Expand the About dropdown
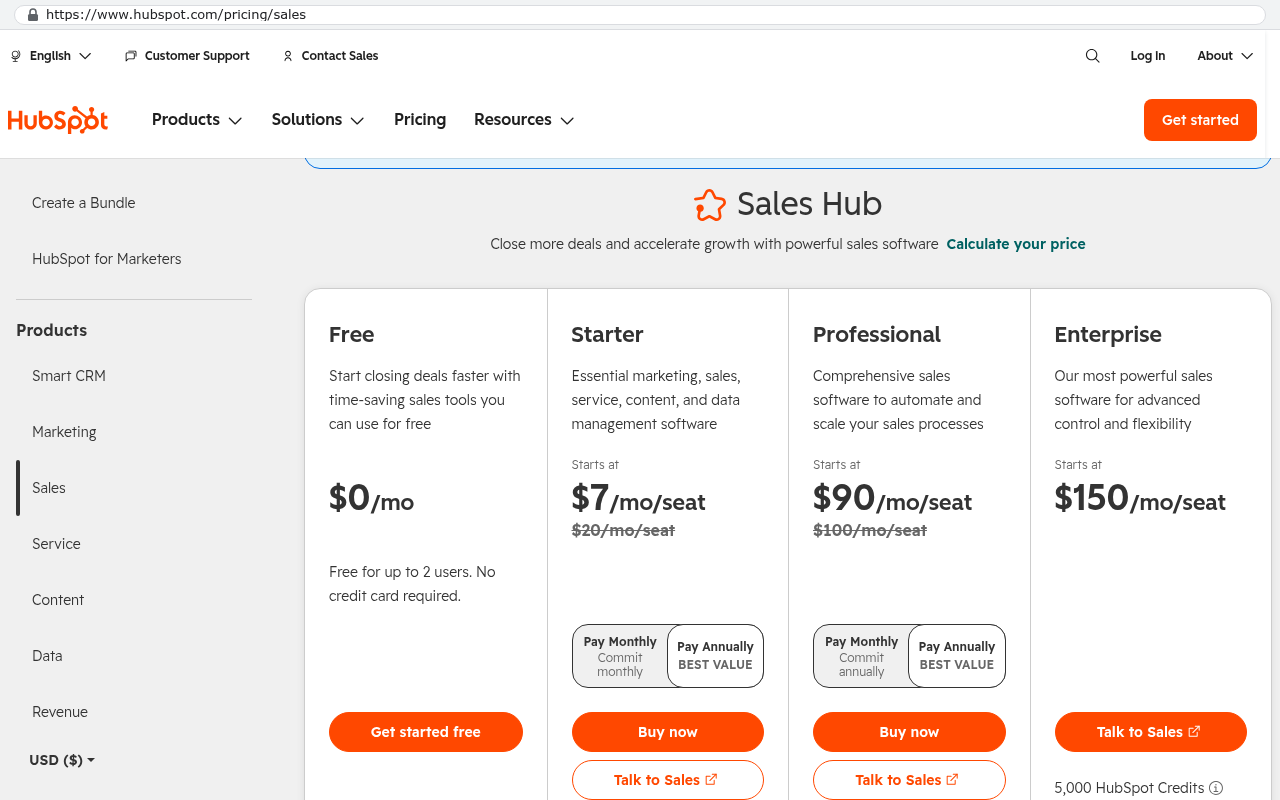The image size is (1280, 800). click(x=1225, y=56)
